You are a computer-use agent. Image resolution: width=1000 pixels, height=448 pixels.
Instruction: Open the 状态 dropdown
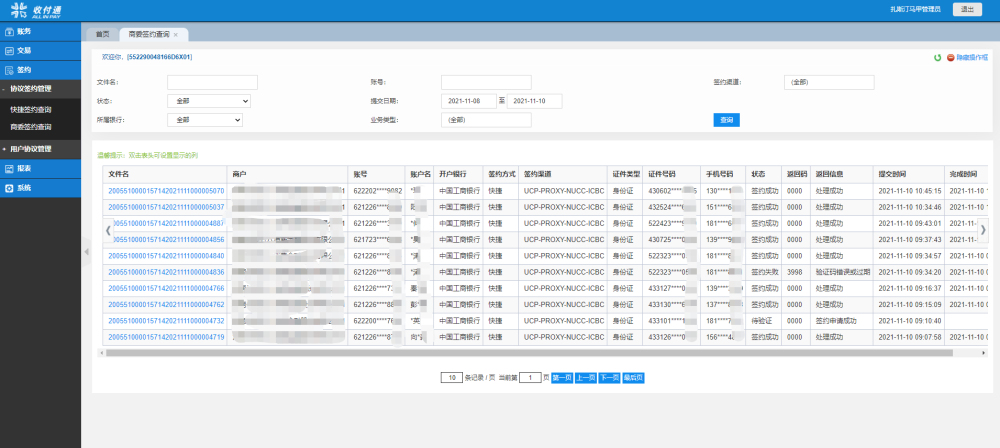[209, 101]
